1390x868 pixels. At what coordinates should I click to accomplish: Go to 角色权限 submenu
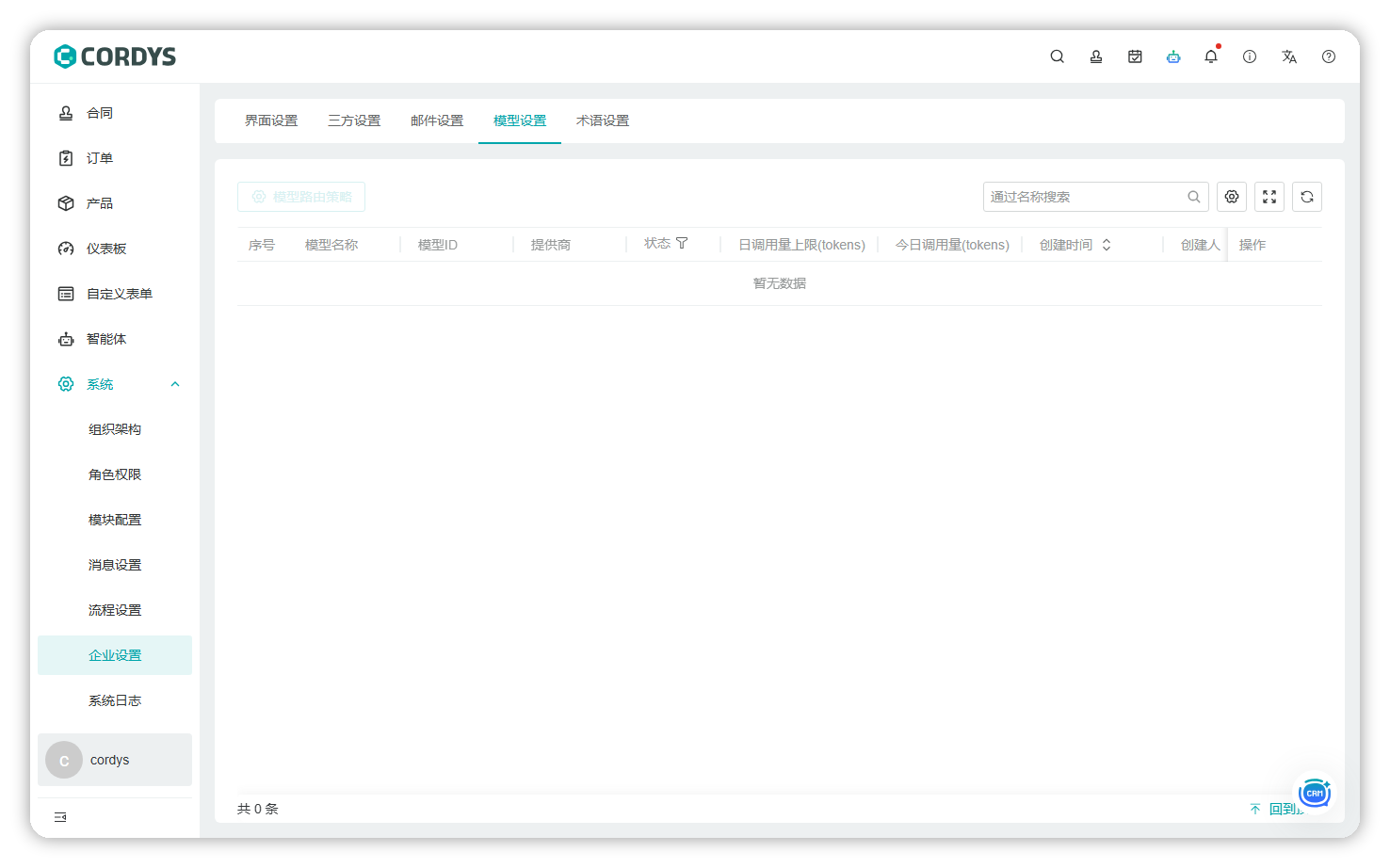point(115,474)
